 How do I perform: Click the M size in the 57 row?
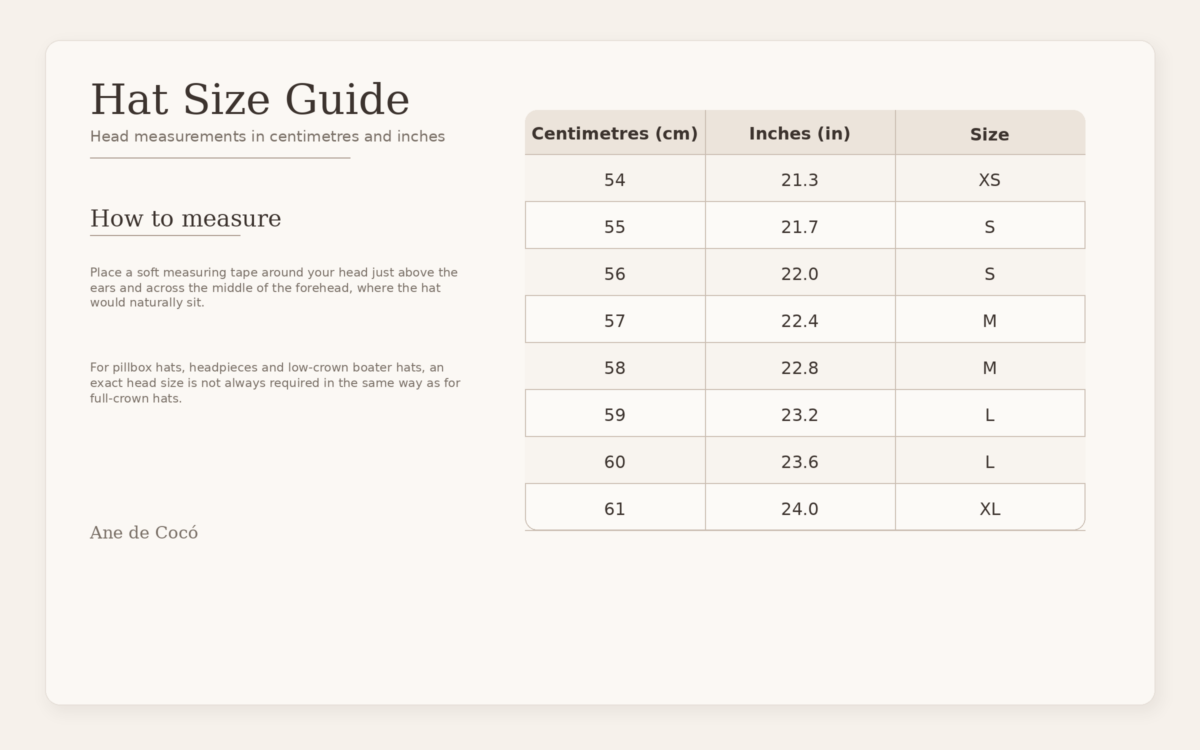coord(989,320)
